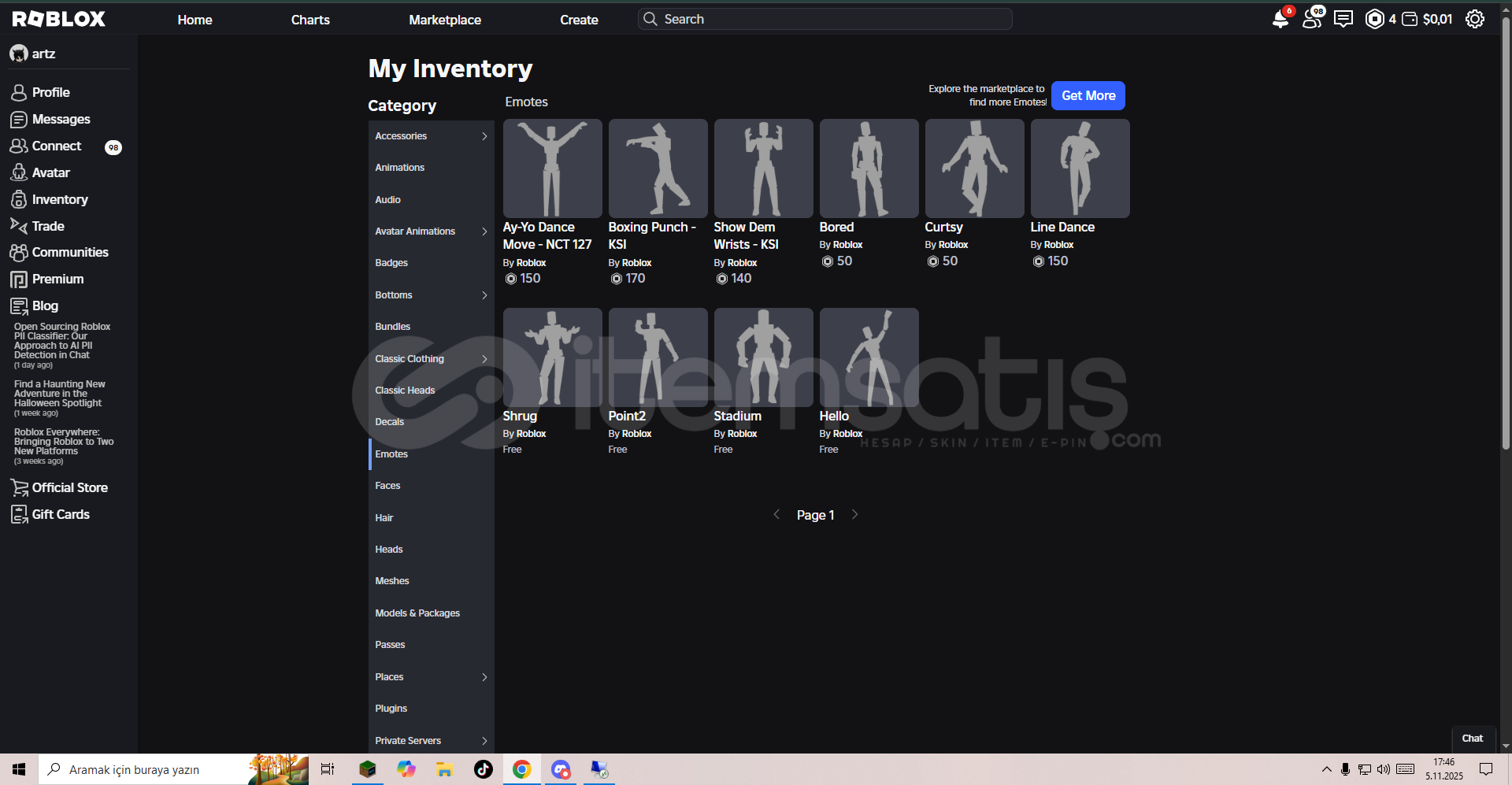Click the Get More button
The image size is (1512, 785).
pyautogui.click(x=1088, y=96)
